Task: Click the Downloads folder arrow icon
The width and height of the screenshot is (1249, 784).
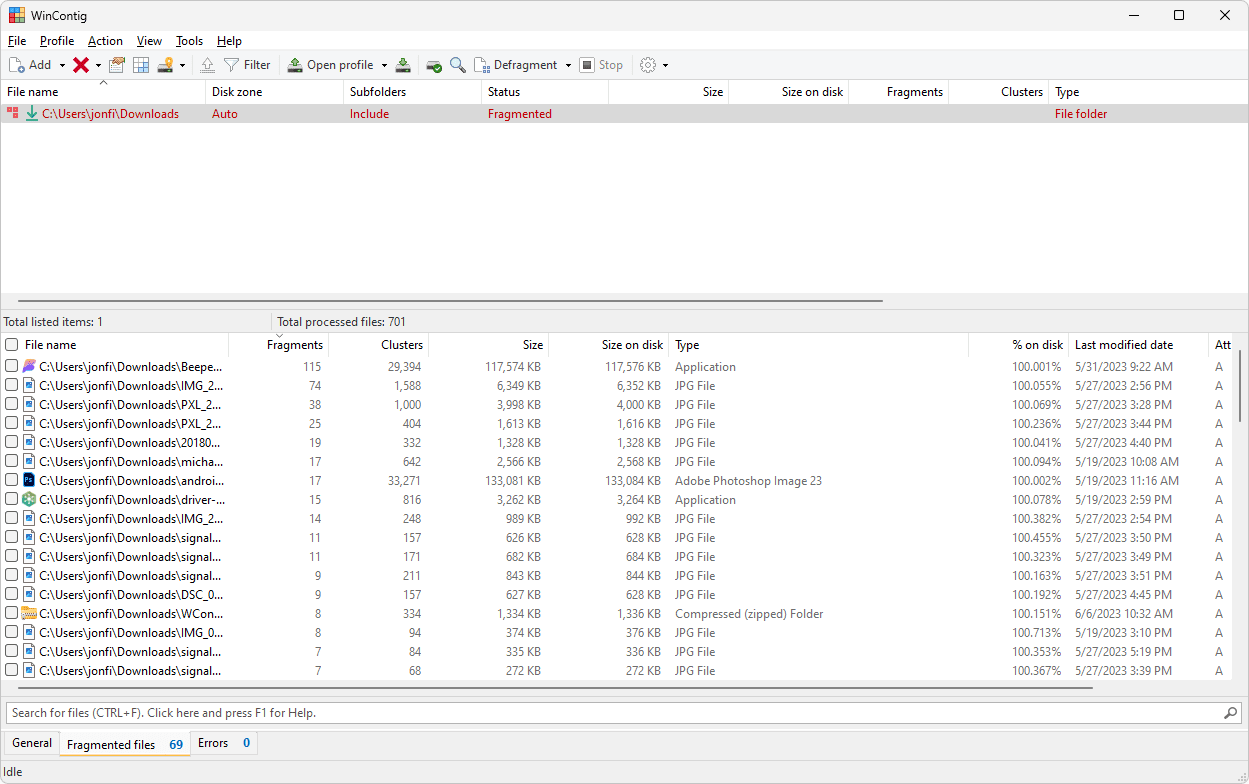Action: click(32, 114)
